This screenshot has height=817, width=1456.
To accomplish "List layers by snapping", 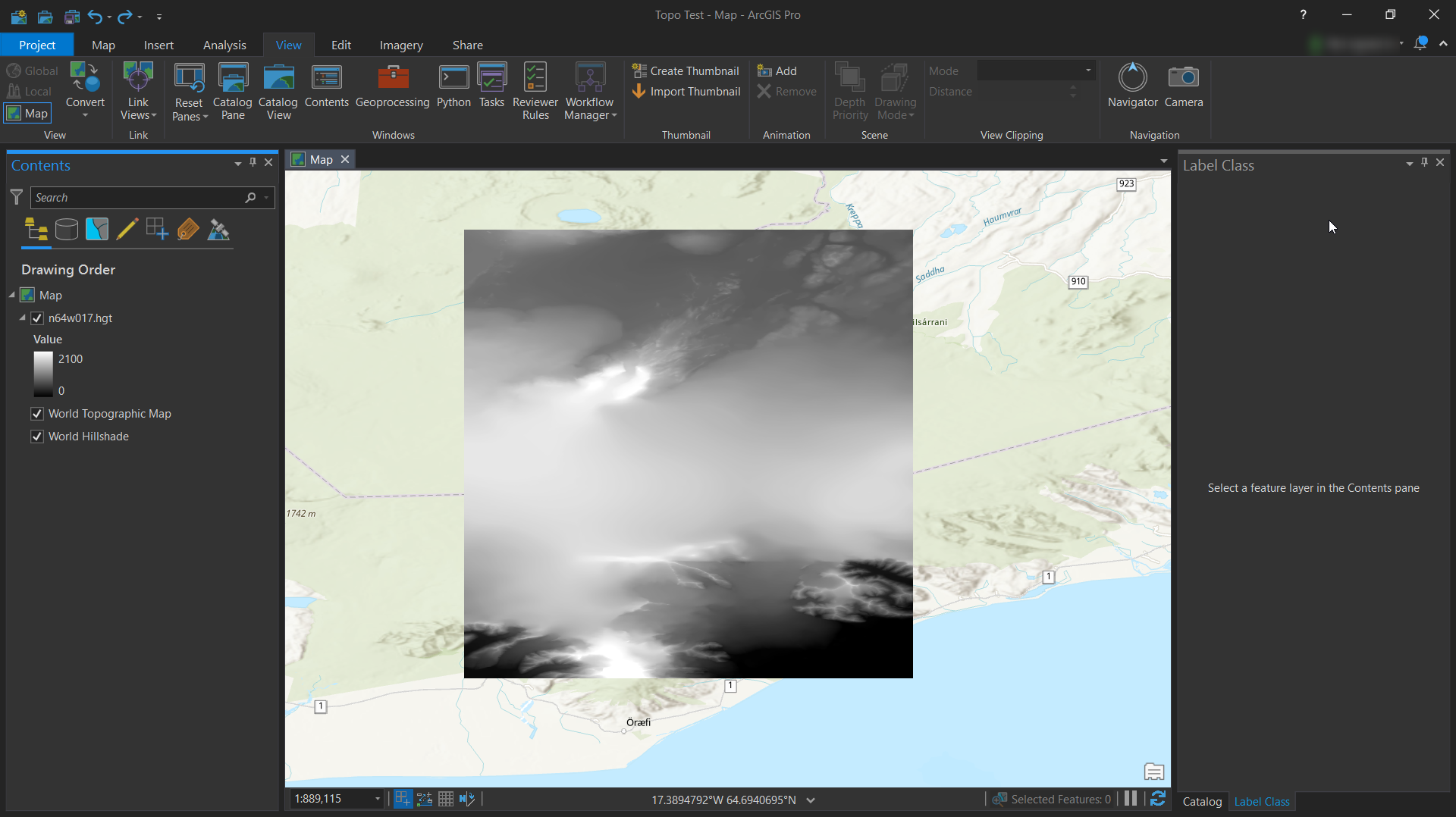I will [158, 229].
